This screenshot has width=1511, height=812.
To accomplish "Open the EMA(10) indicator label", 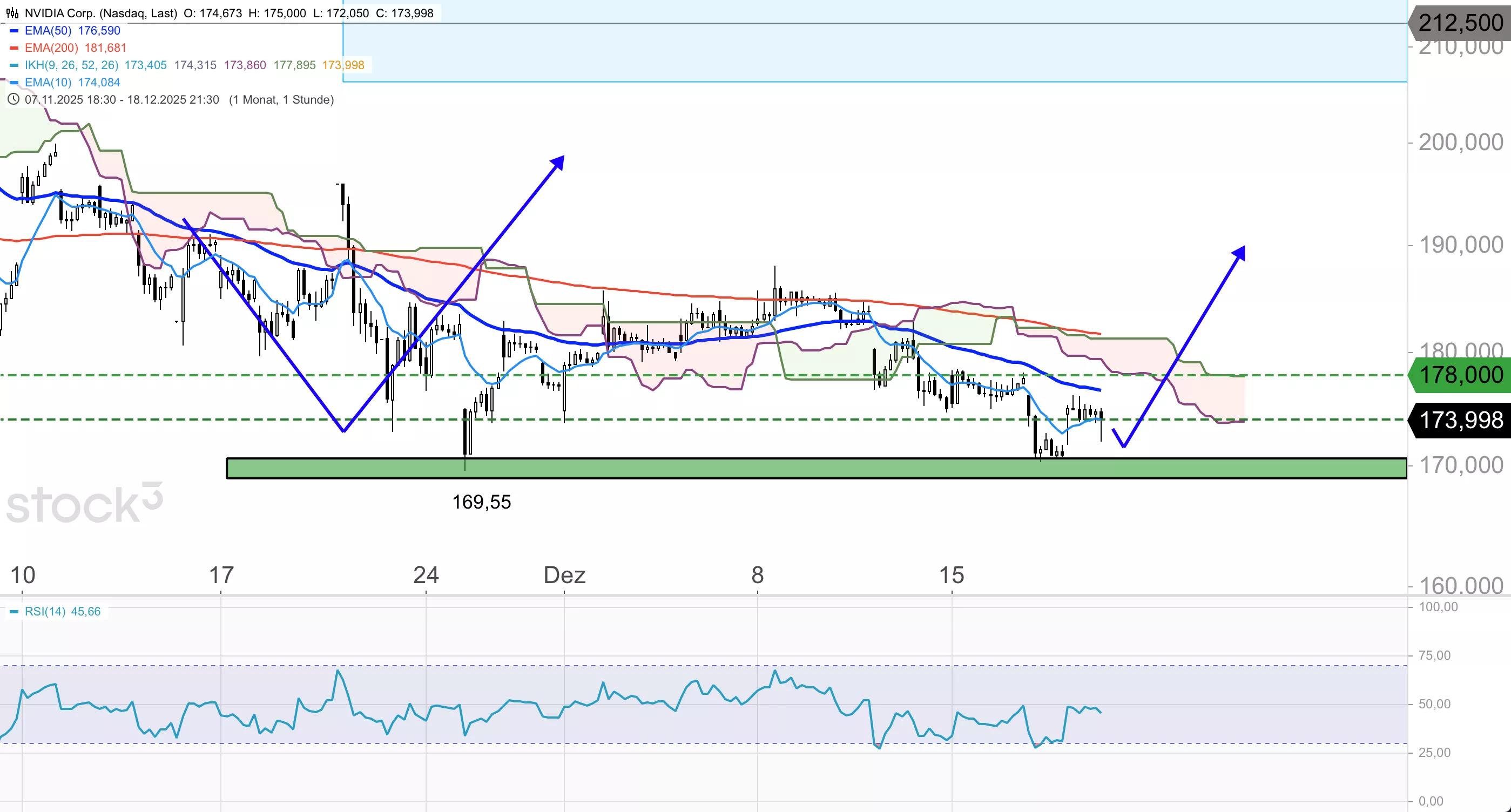I will [x=48, y=83].
